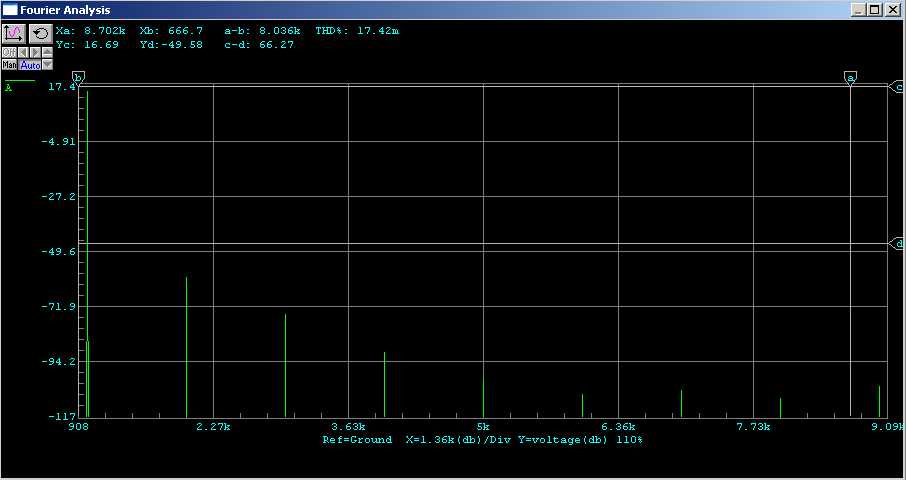Click the 17.4 Y-axis label
The width and height of the screenshot is (906, 480).
(62, 87)
